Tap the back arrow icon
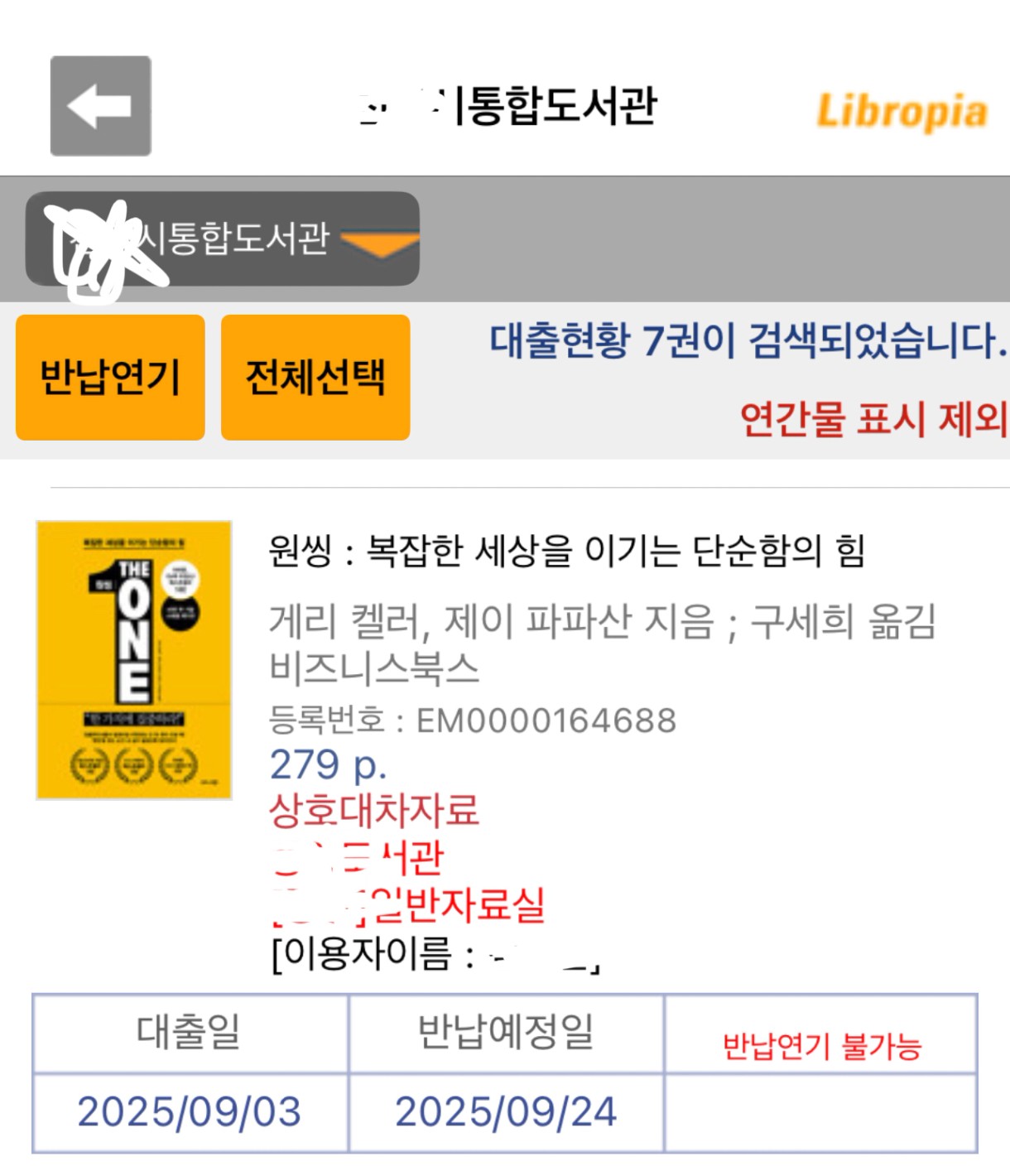The width and height of the screenshot is (1010, 1176). pyautogui.click(x=100, y=106)
